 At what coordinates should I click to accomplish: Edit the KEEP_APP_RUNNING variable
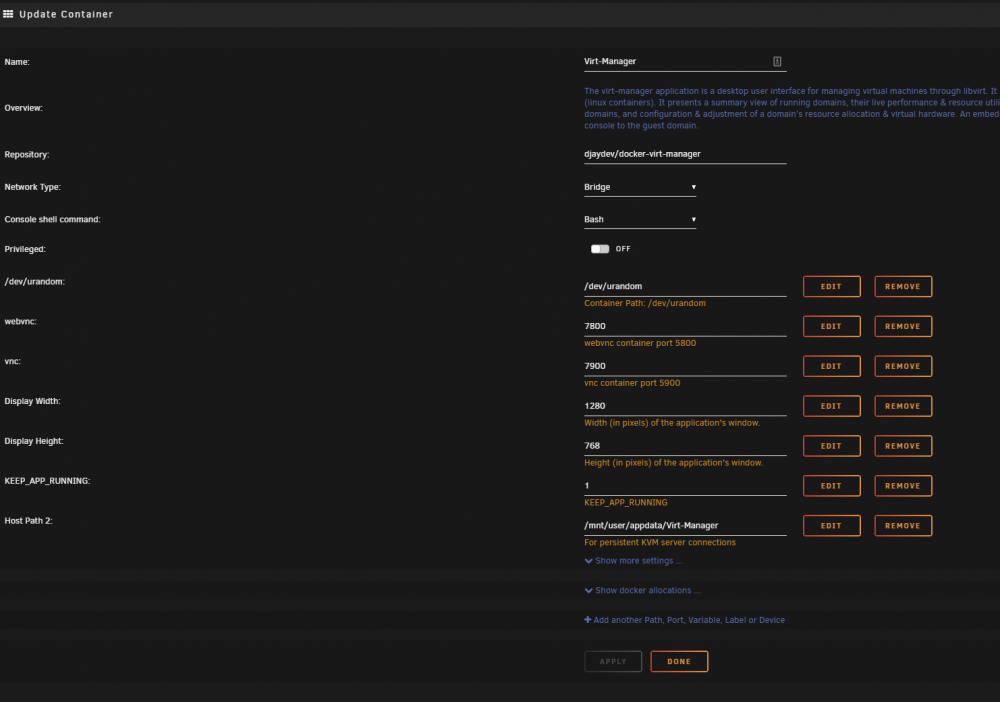[x=832, y=486]
